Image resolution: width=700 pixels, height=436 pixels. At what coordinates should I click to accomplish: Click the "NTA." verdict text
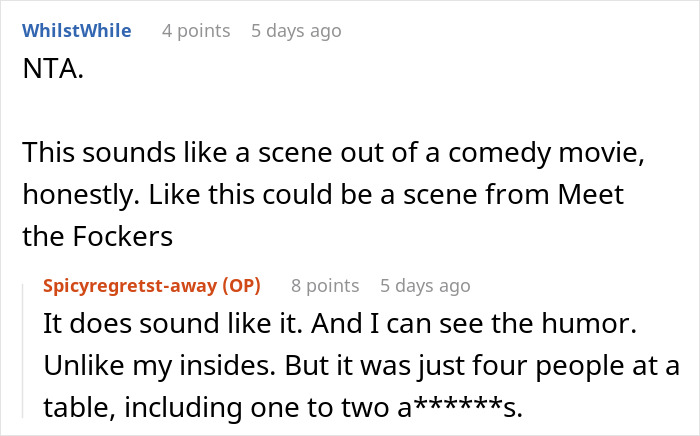[49, 70]
